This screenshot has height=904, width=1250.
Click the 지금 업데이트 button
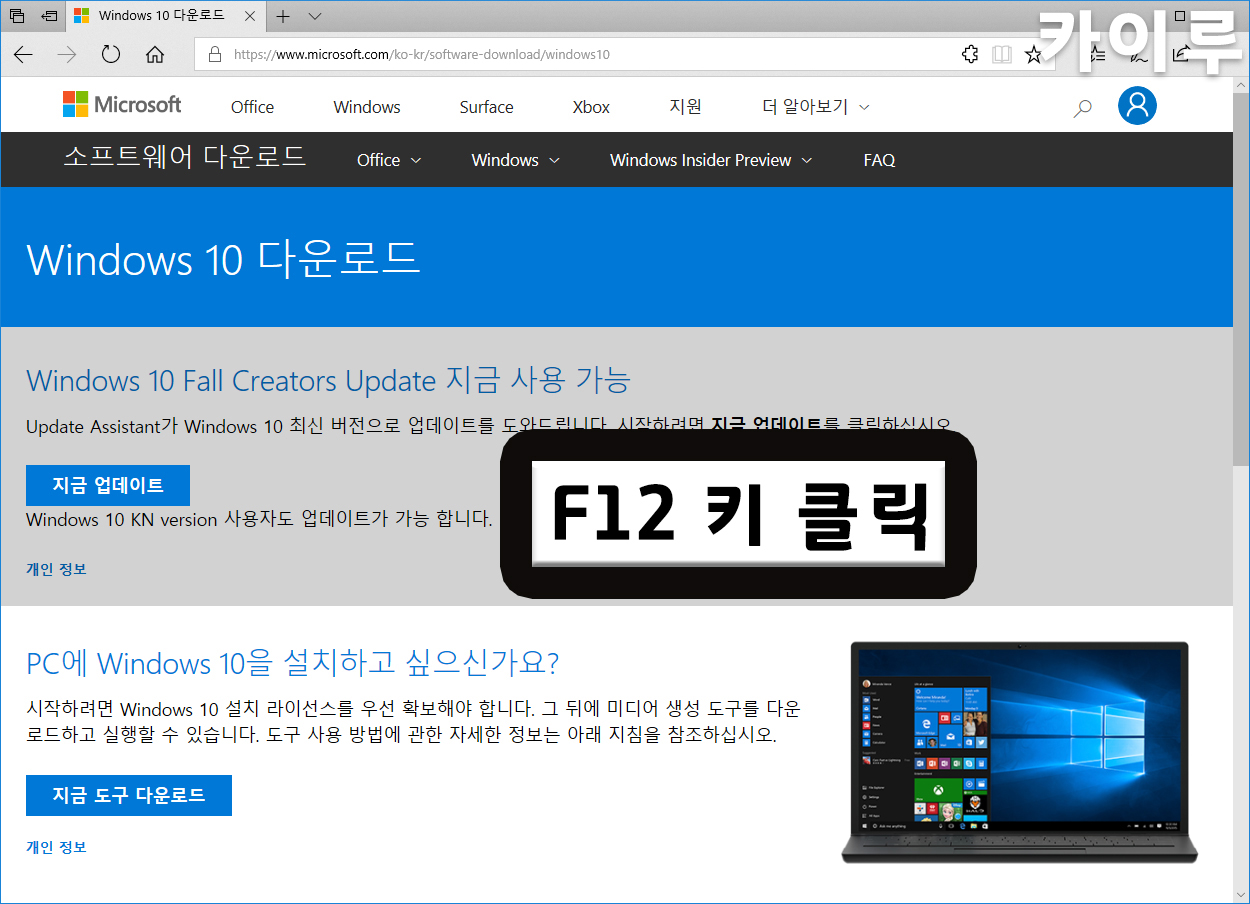pyautogui.click(x=108, y=485)
